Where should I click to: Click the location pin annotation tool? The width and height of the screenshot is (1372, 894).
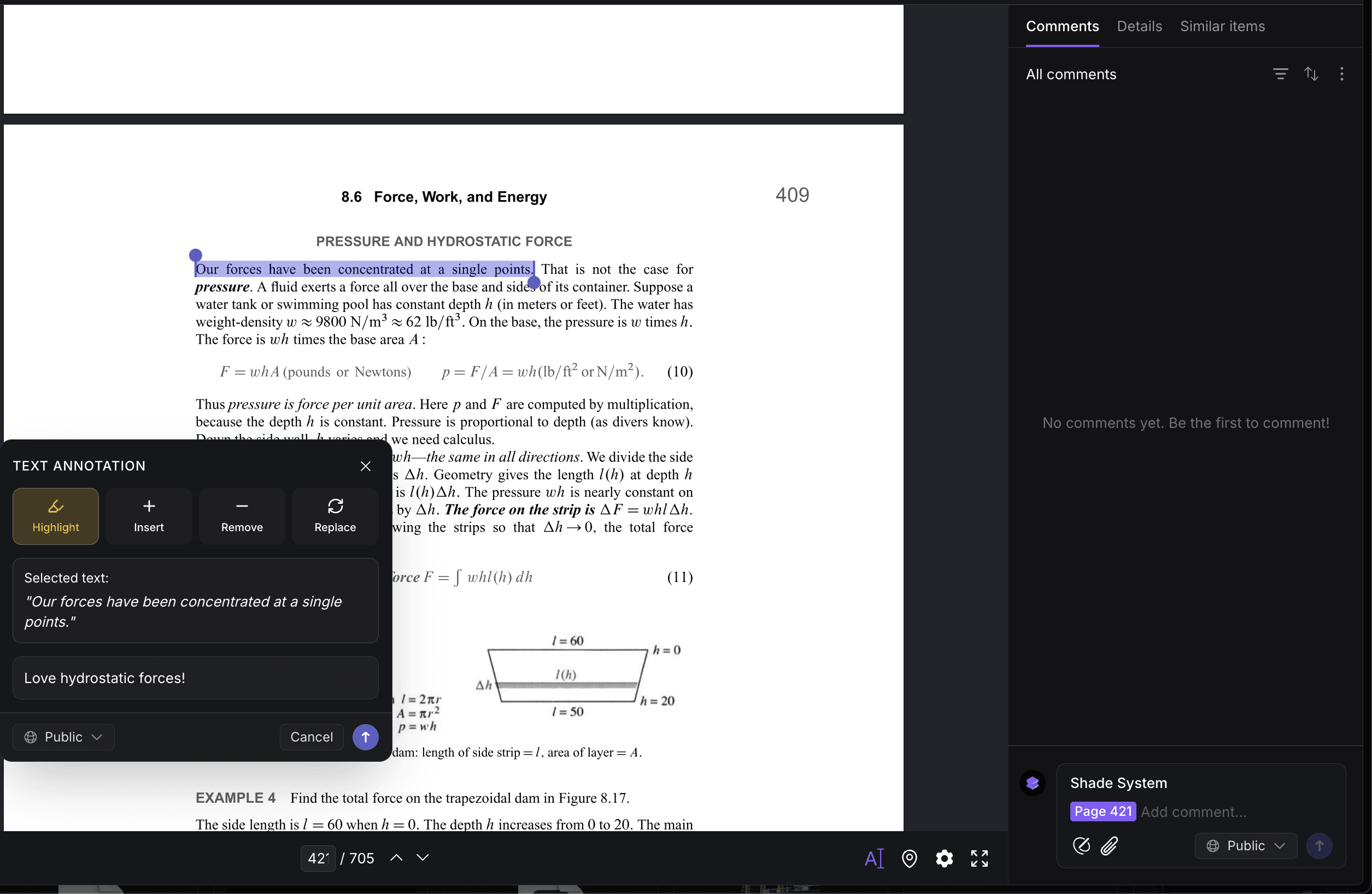click(909, 858)
